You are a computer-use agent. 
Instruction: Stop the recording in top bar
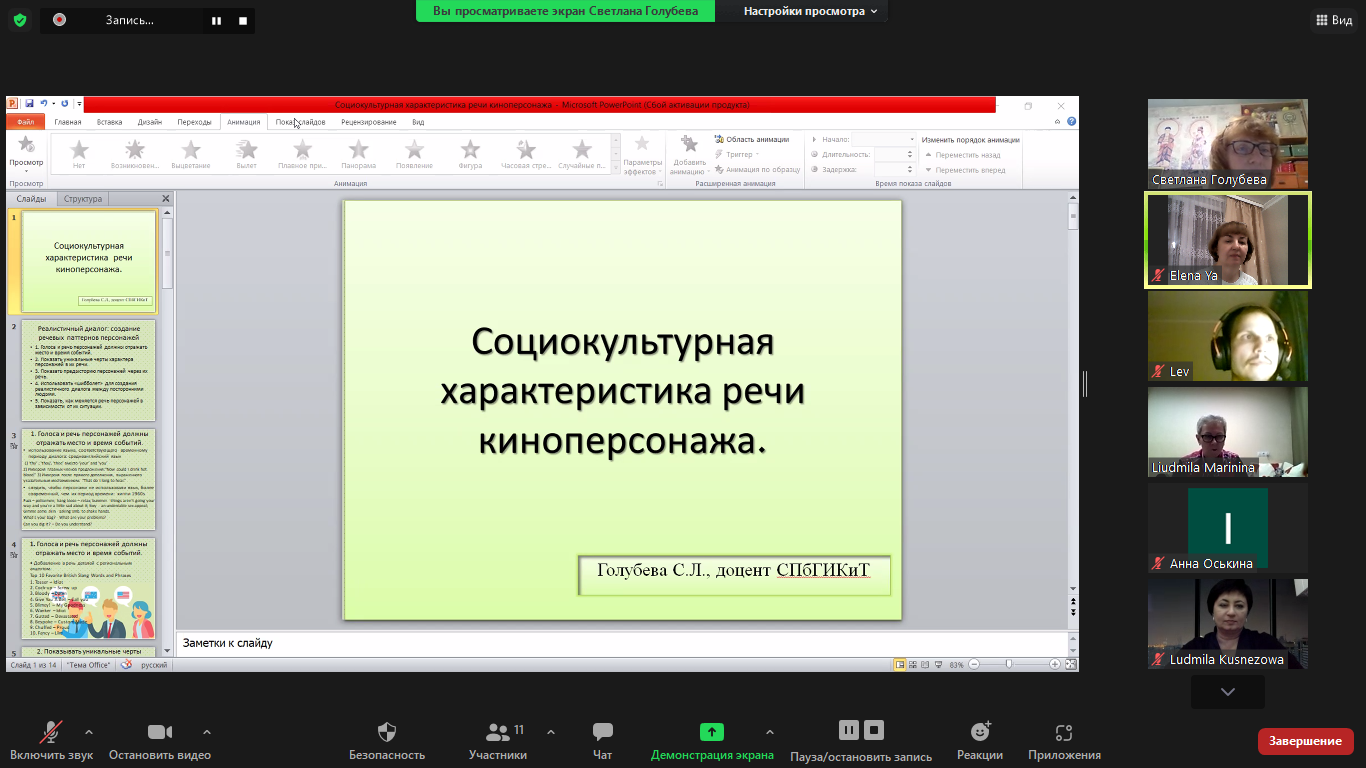pyautogui.click(x=243, y=20)
